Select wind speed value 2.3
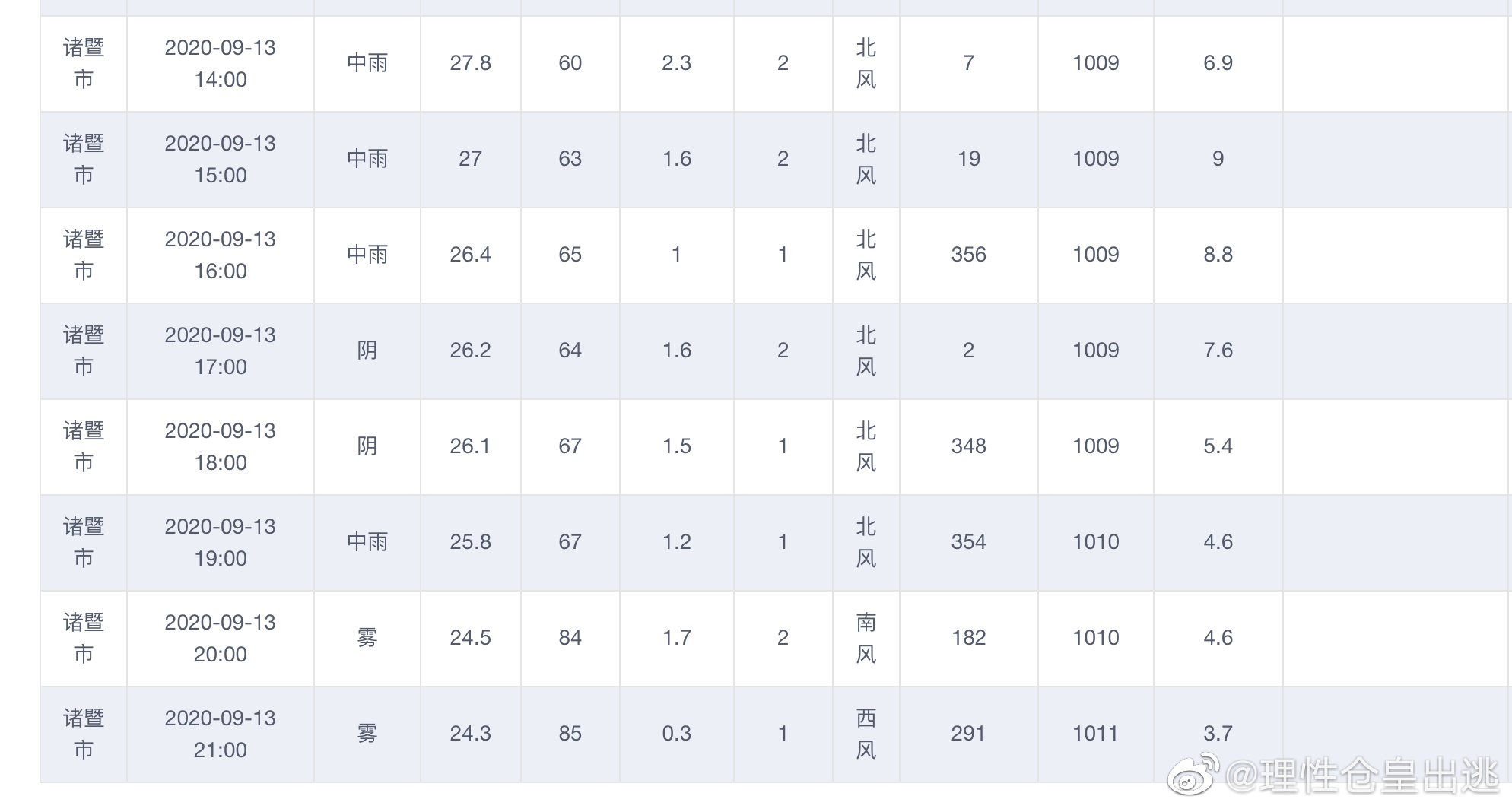This screenshot has width=1512, height=812. point(676,63)
